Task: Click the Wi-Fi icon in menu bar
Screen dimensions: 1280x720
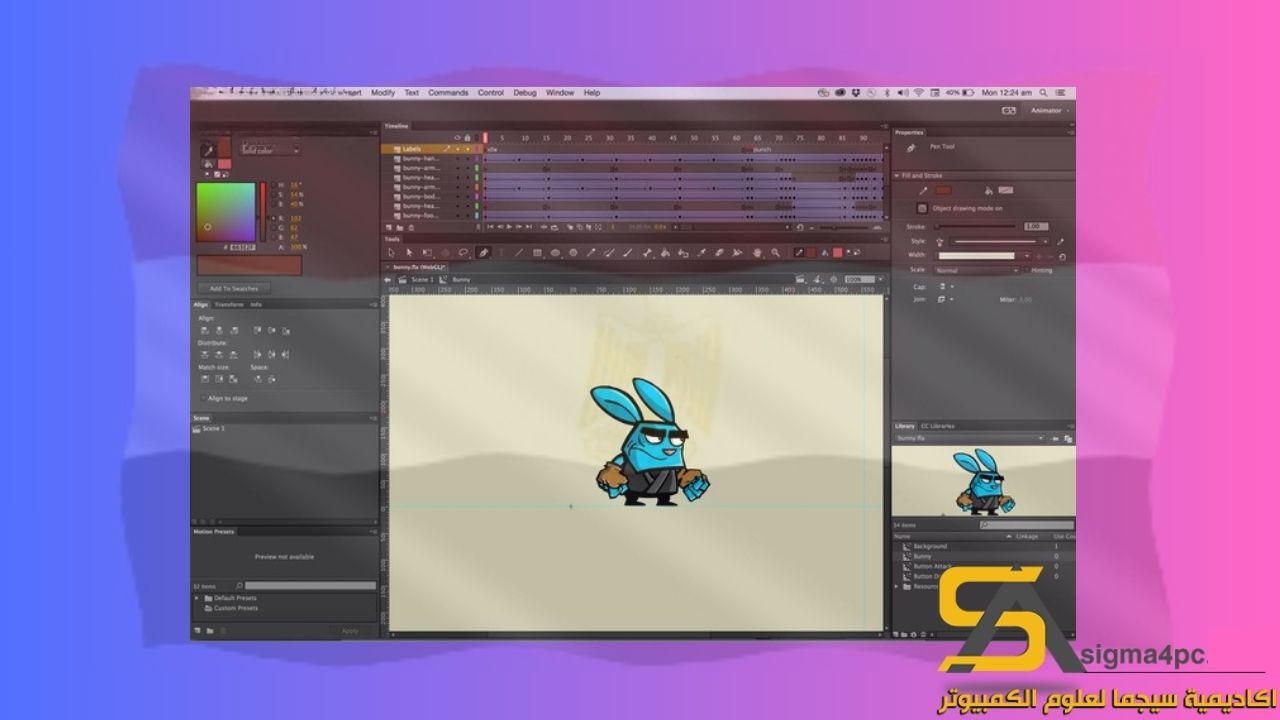Action: 919,93
